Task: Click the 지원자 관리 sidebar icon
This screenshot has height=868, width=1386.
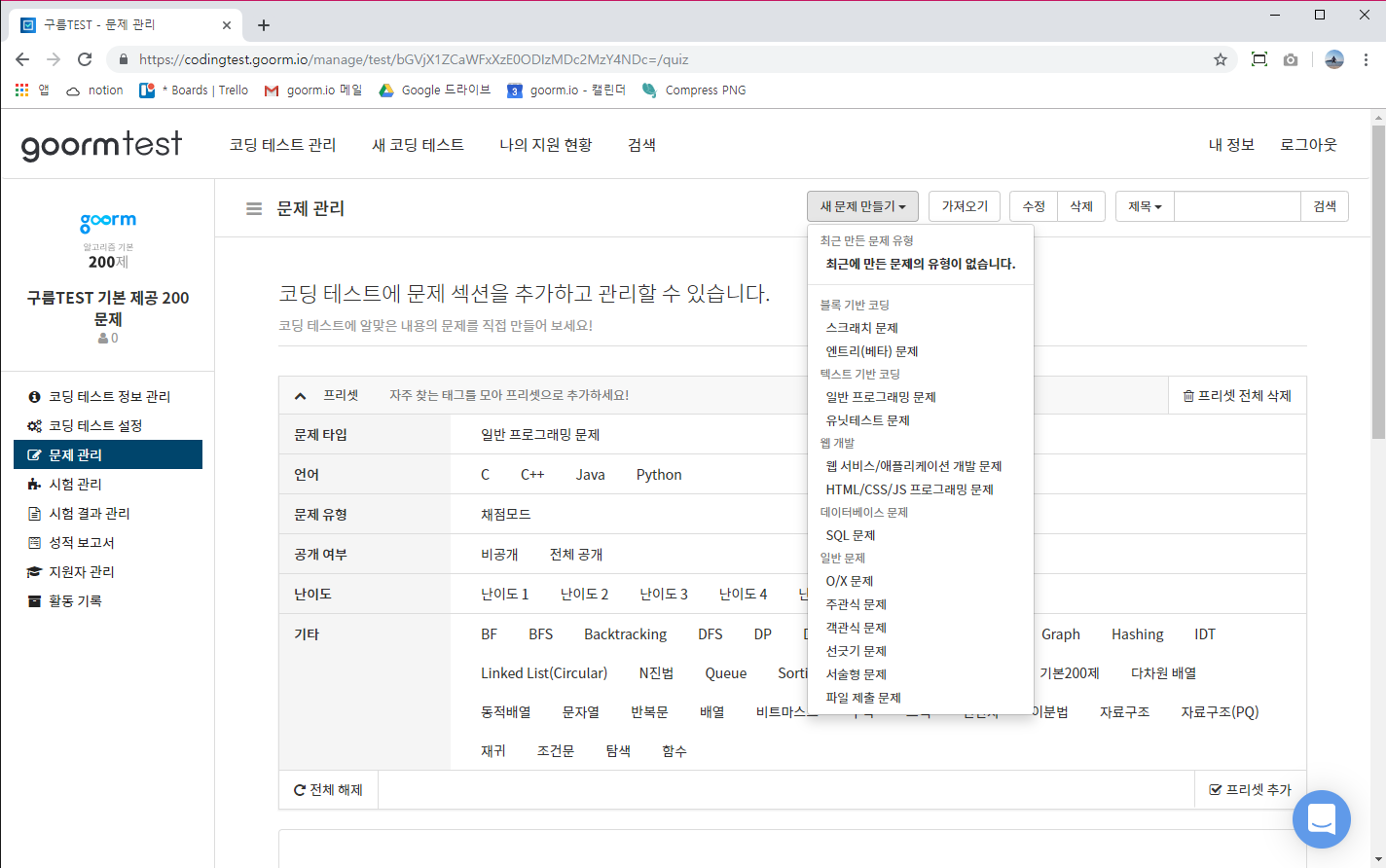Action: pos(34,571)
